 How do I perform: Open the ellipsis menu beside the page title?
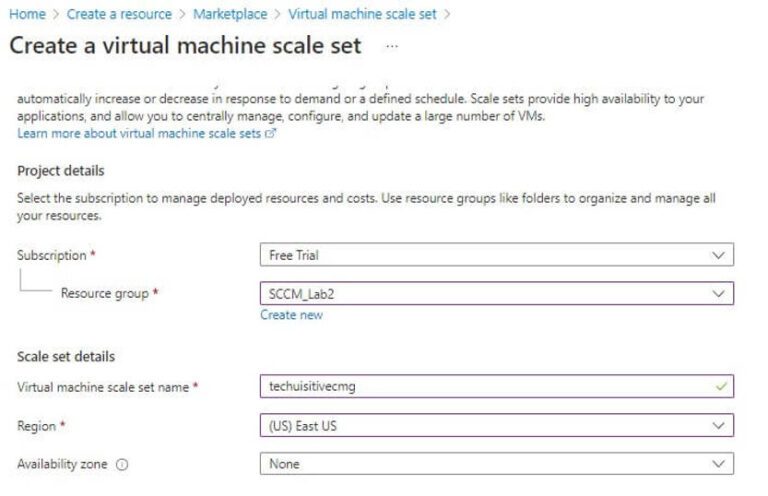[x=391, y=47]
